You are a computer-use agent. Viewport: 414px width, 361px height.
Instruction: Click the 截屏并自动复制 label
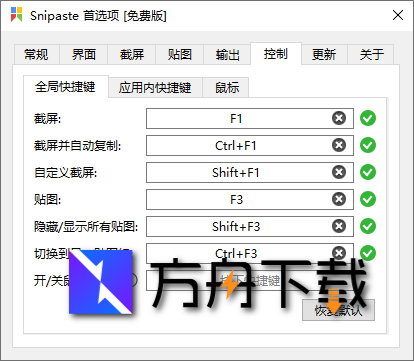[78, 146]
